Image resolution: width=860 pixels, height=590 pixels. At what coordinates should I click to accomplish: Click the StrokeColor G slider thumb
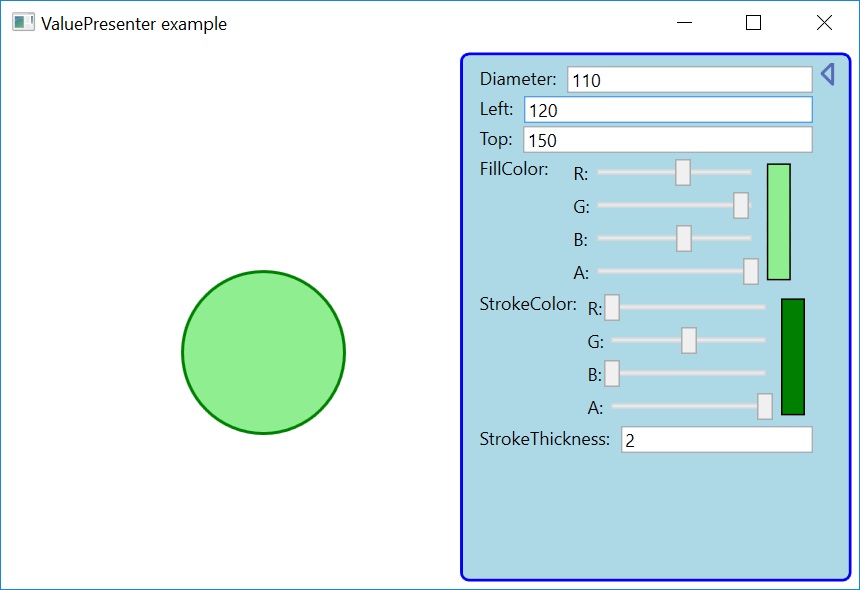click(689, 341)
